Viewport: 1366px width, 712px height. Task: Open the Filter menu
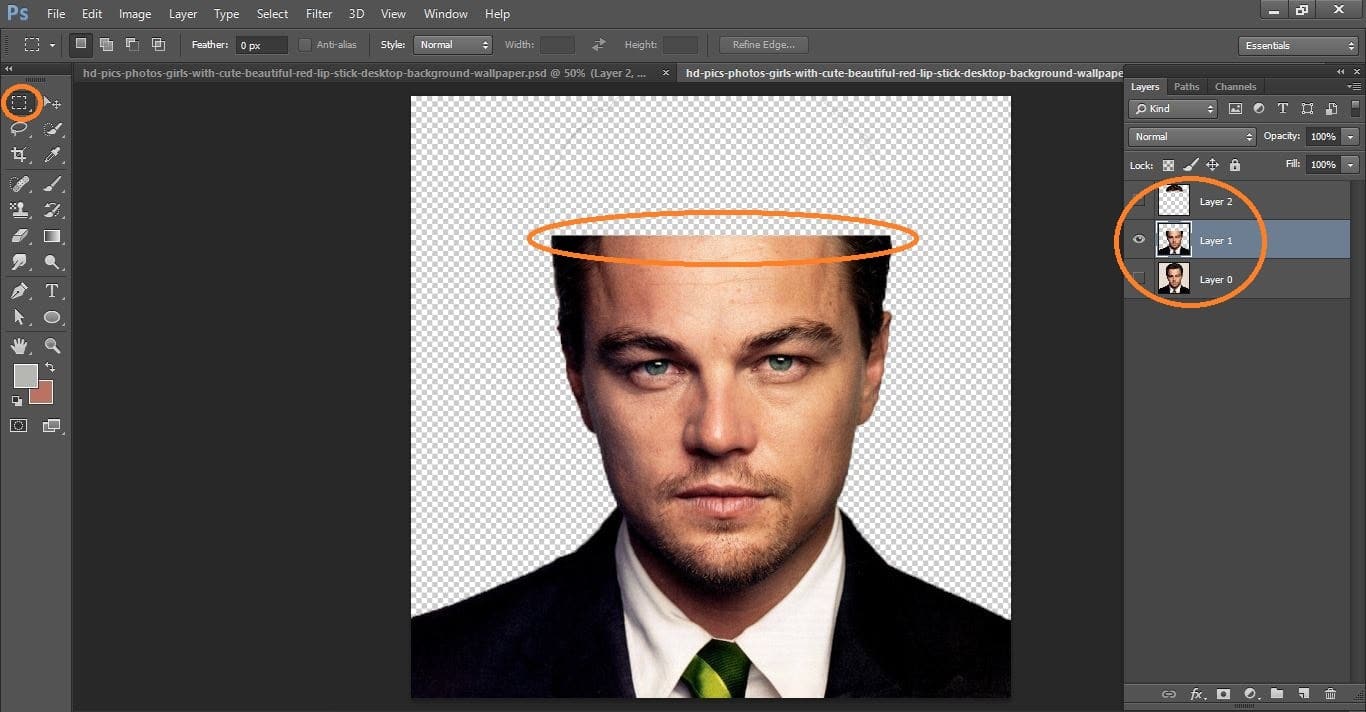pos(318,13)
